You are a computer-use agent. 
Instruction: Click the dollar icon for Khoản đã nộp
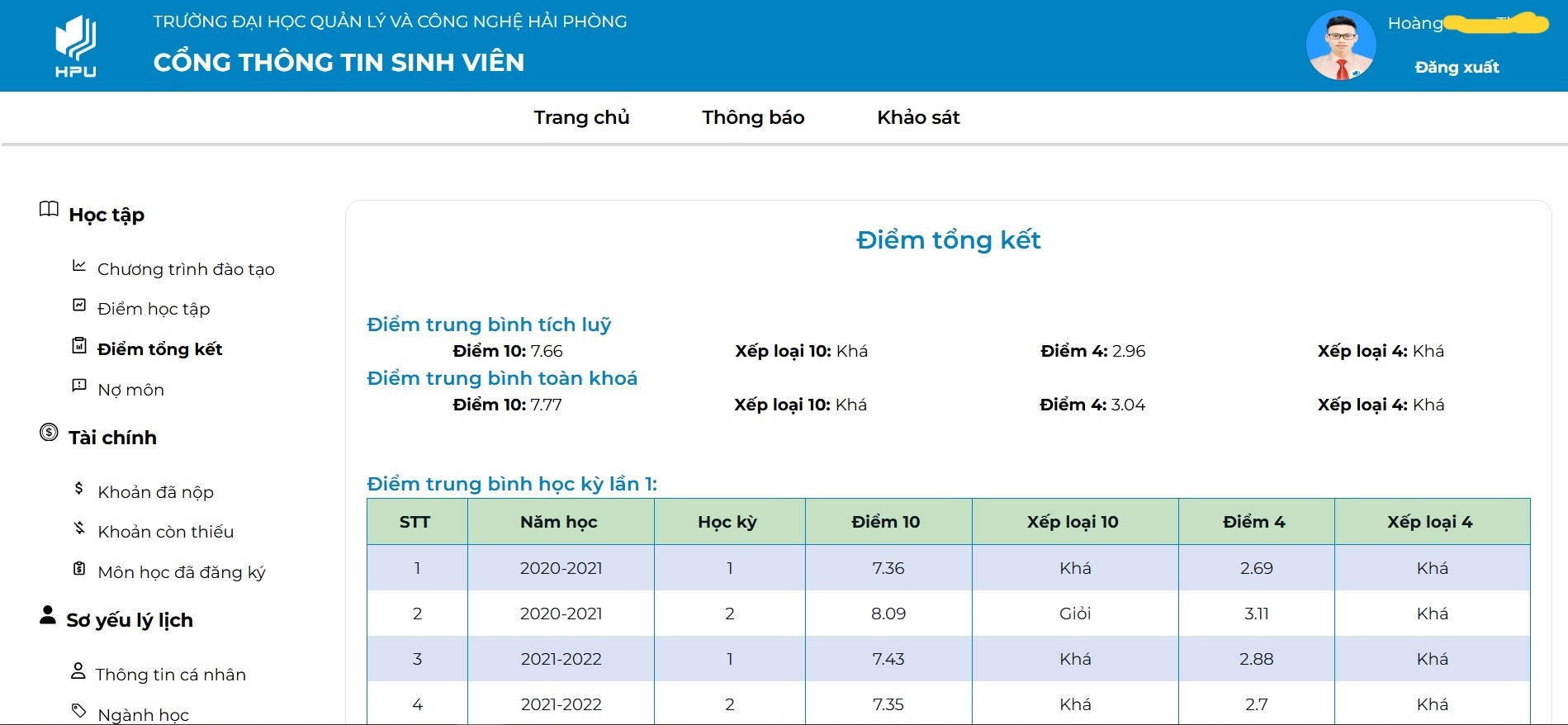79,489
